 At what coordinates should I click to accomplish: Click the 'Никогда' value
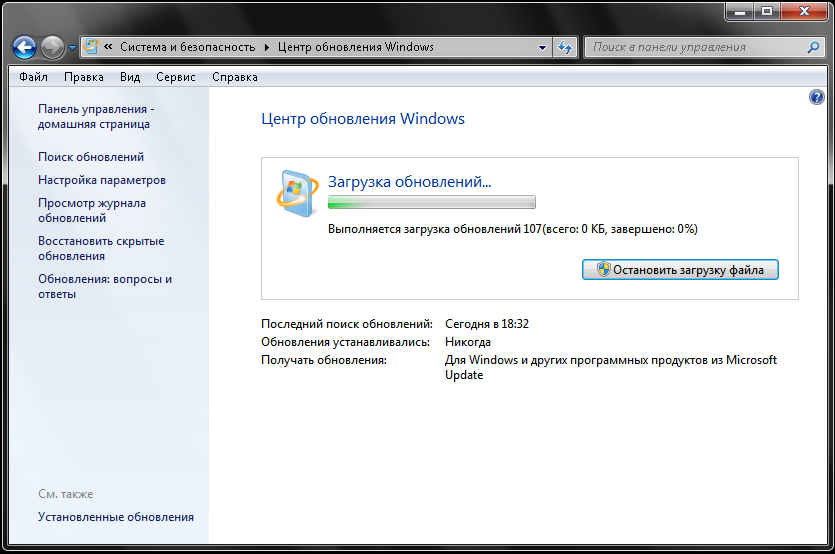click(468, 342)
